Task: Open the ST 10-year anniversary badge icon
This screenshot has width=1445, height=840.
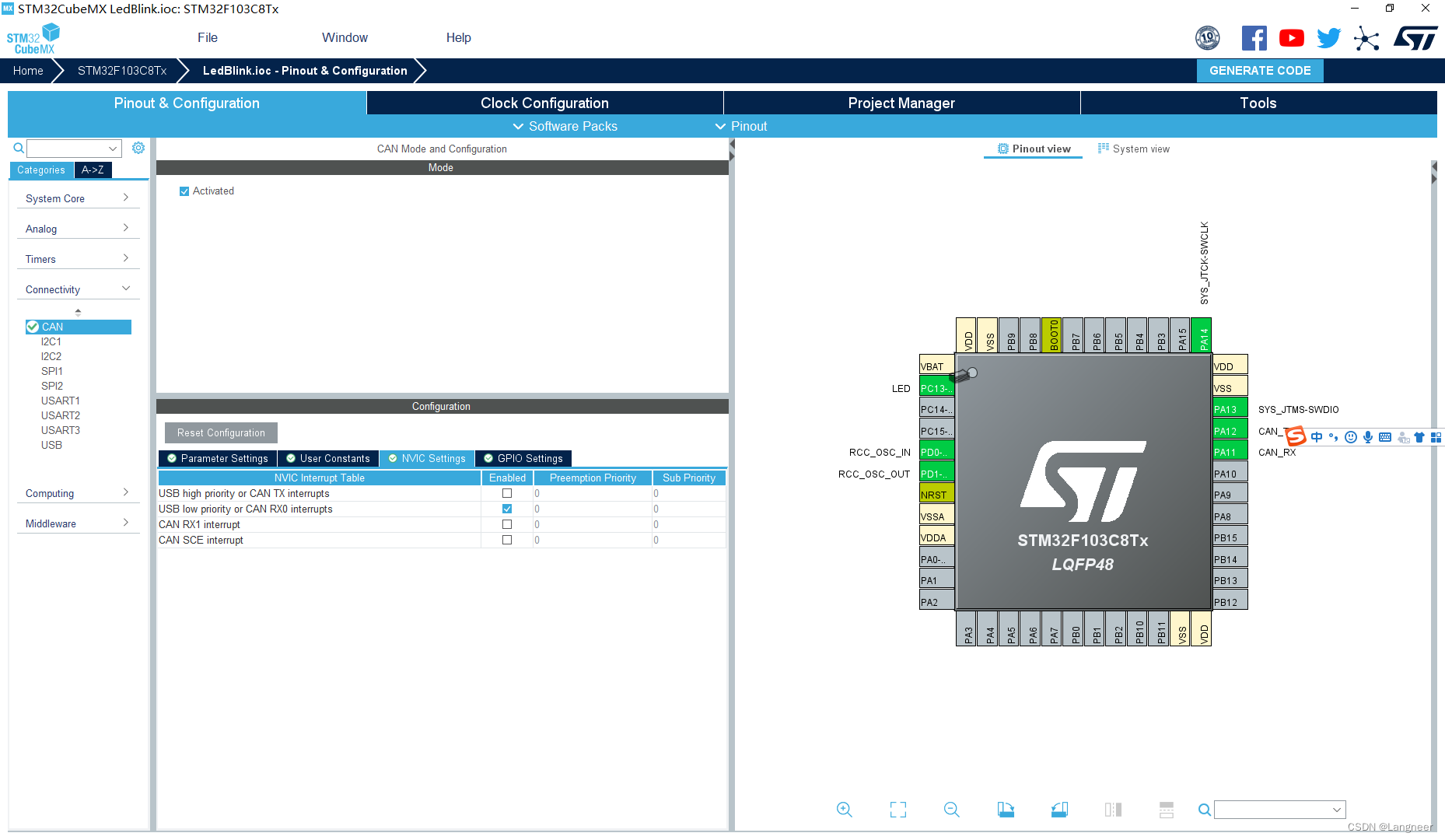Action: pyautogui.click(x=1207, y=37)
